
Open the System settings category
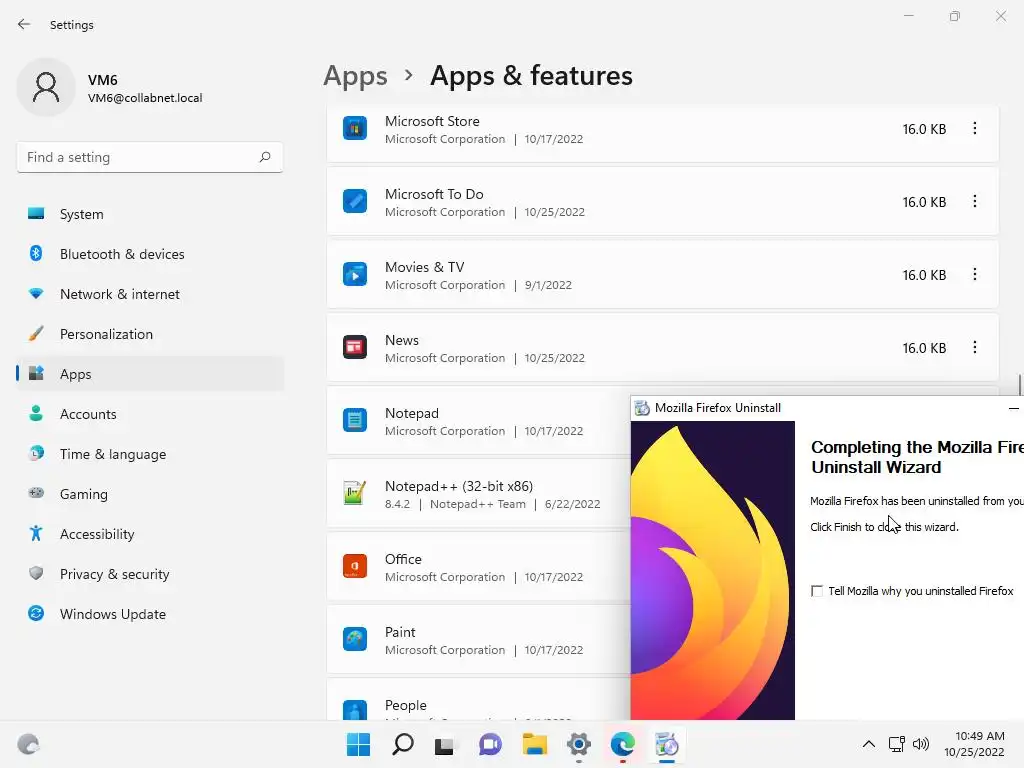(x=150, y=214)
